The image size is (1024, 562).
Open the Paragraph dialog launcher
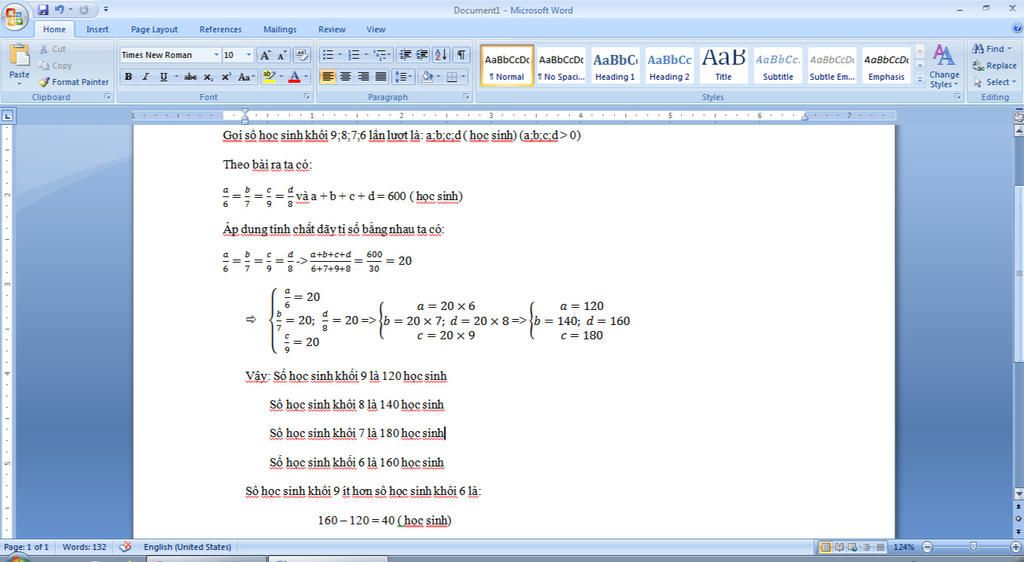(x=466, y=97)
